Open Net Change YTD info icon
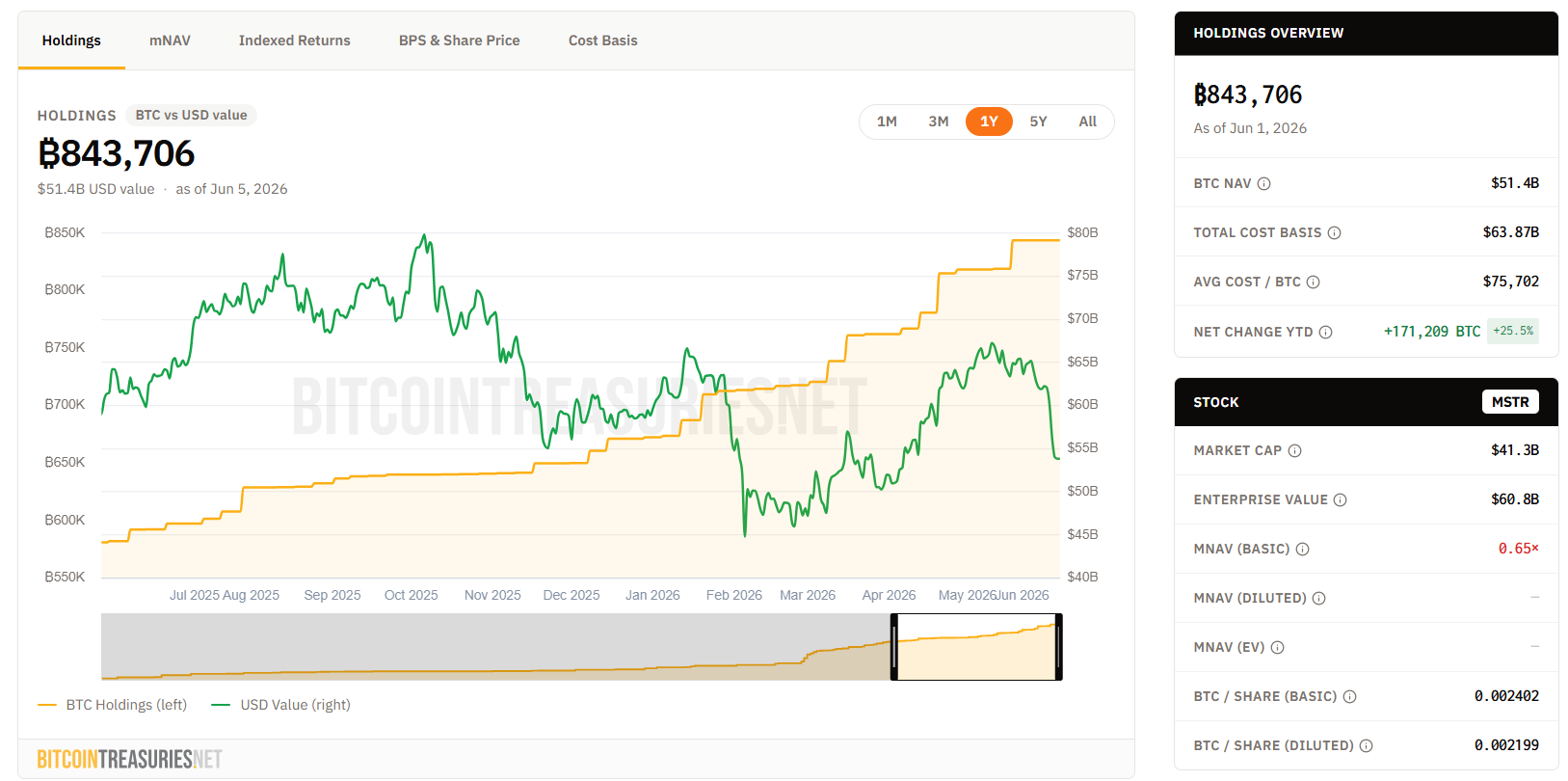The image size is (1568, 781). click(1326, 332)
